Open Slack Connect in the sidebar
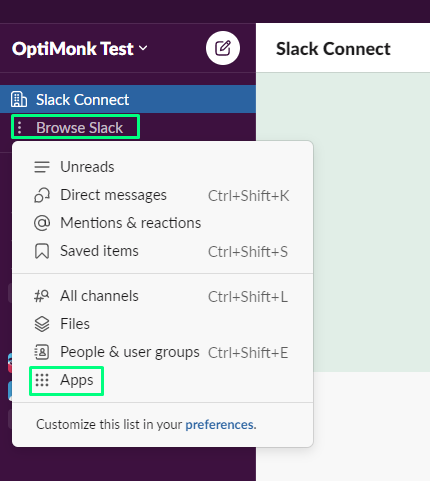430x481 pixels. (128, 99)
